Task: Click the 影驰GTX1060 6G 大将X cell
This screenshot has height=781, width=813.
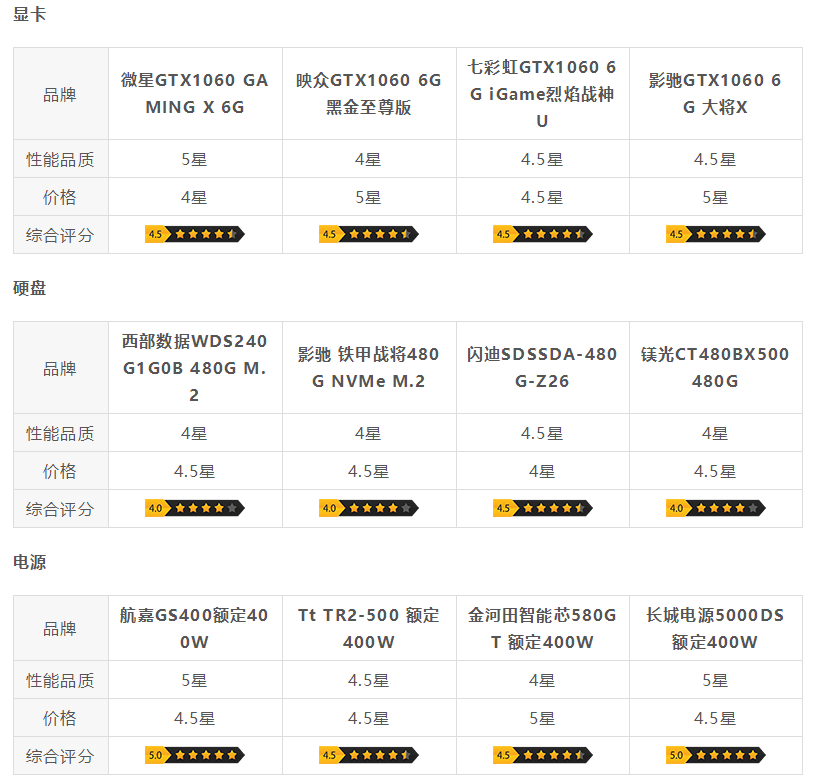Action: [716, 94]
